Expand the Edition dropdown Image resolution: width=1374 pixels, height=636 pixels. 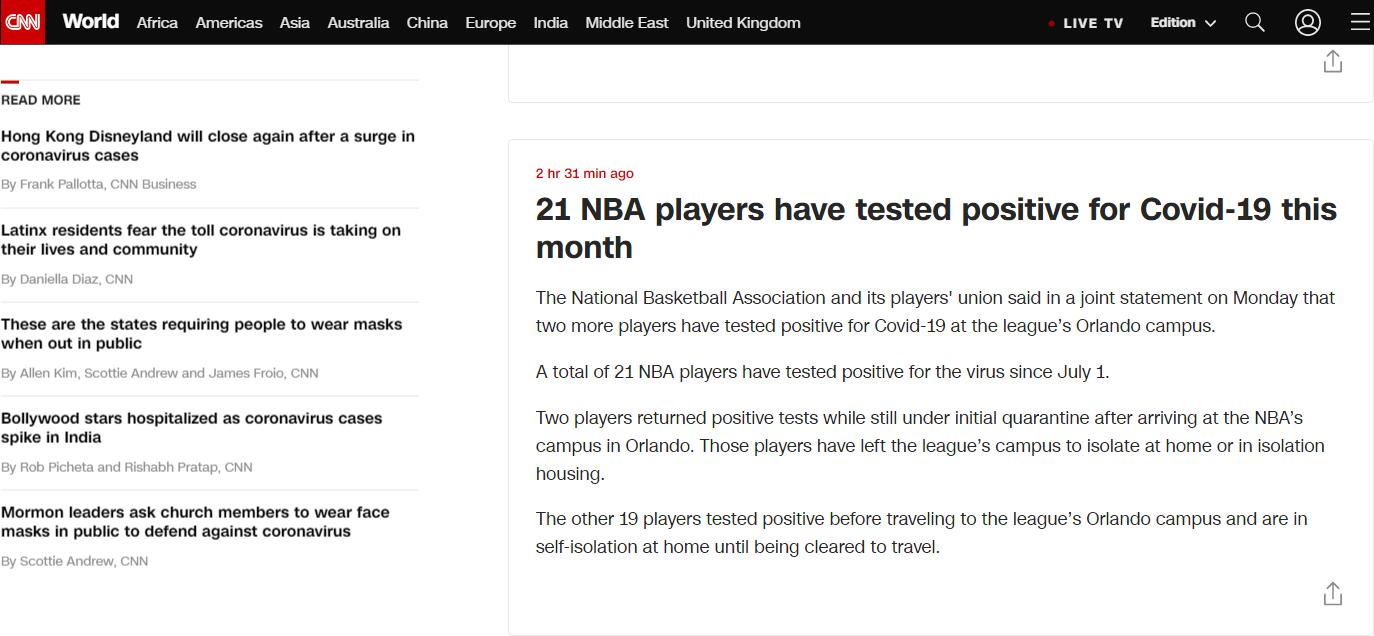[x=1183, y=22]
